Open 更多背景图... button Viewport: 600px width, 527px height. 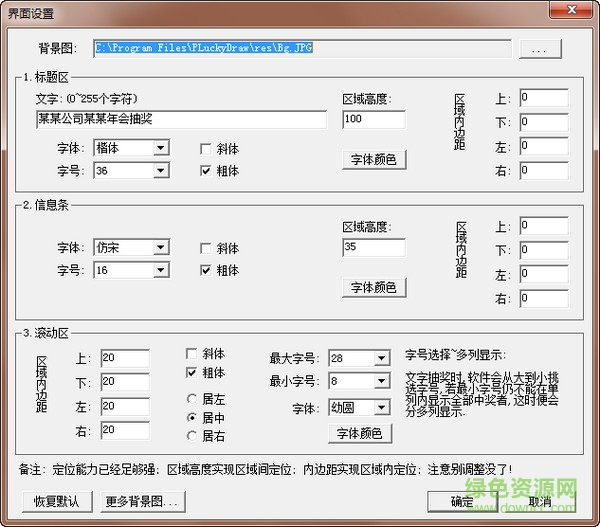[143, 500]
